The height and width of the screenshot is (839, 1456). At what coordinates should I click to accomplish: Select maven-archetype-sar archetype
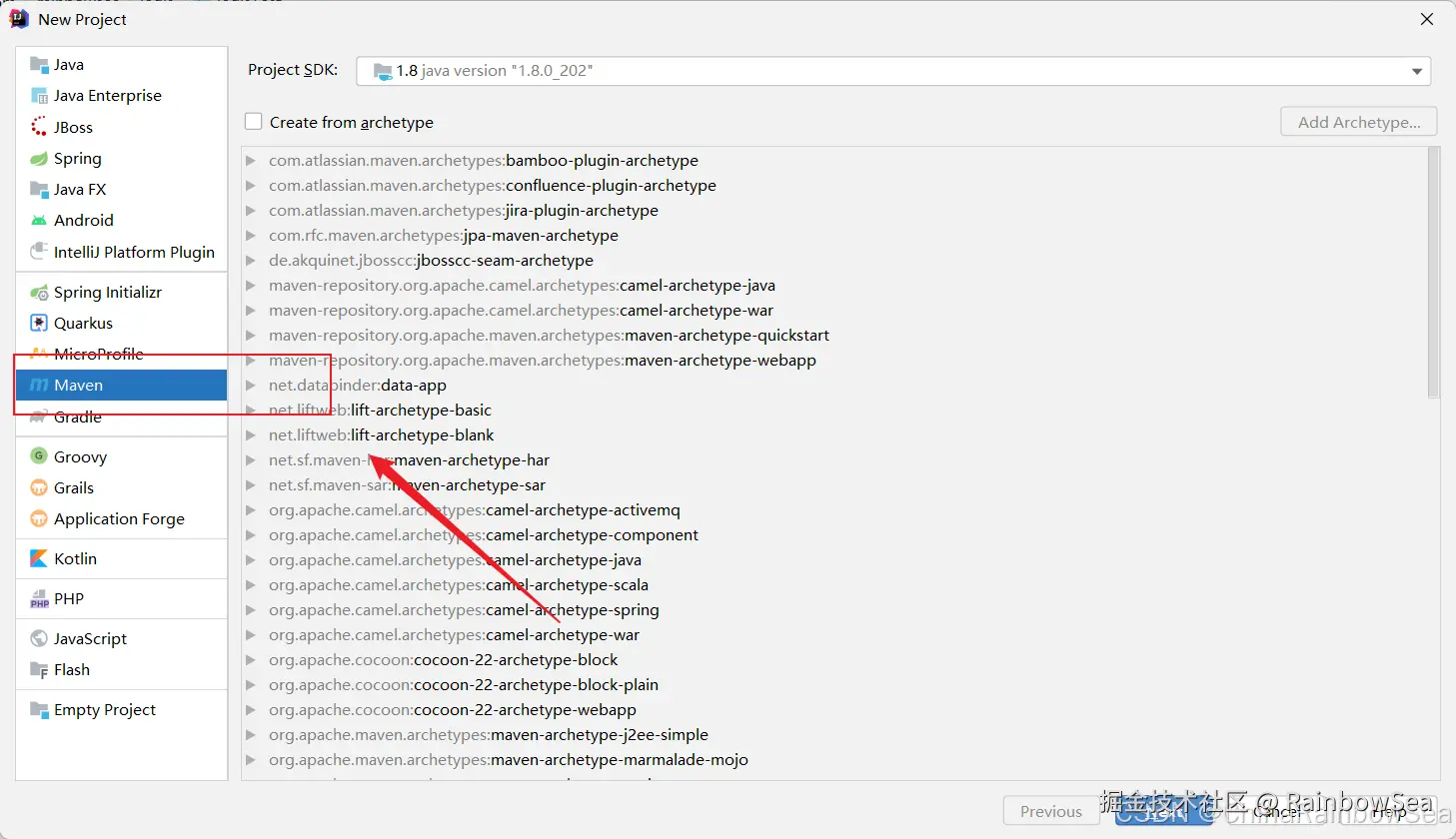pyautogui.click(x=408, y=485)
